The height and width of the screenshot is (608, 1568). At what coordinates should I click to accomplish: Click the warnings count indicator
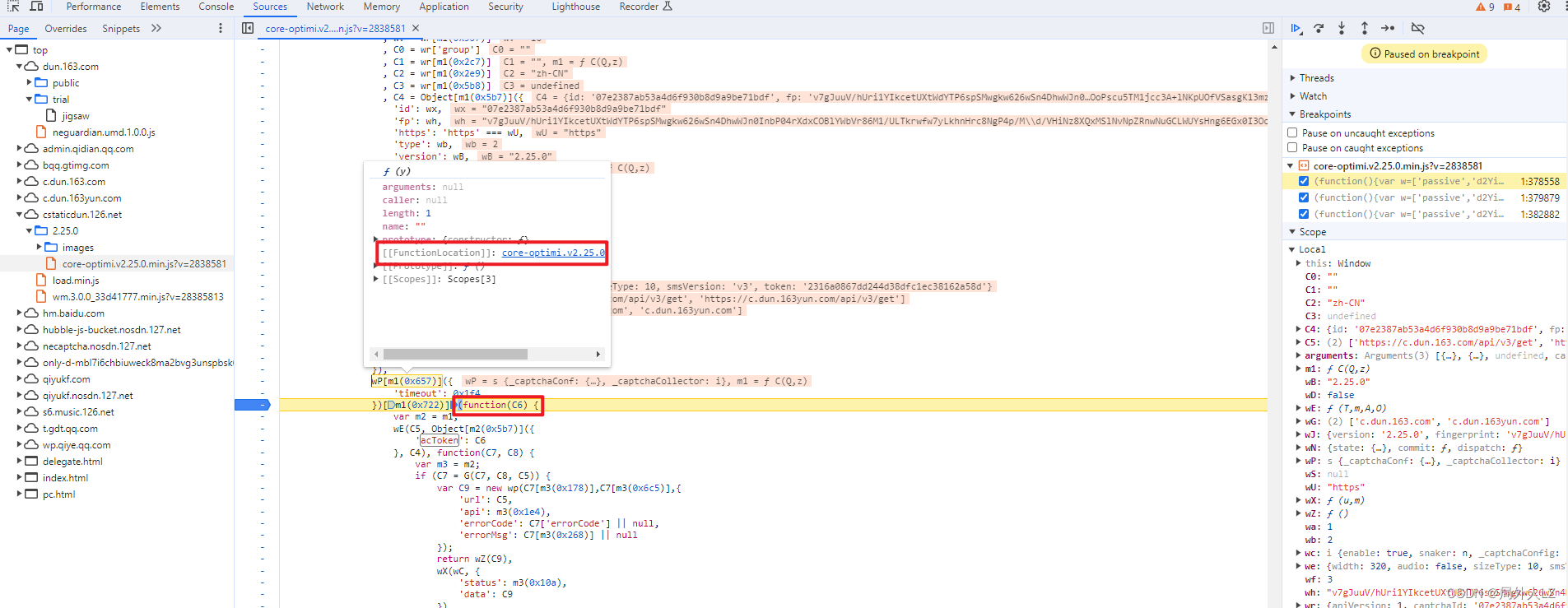pyautogui.click(x=1486, y=7)
